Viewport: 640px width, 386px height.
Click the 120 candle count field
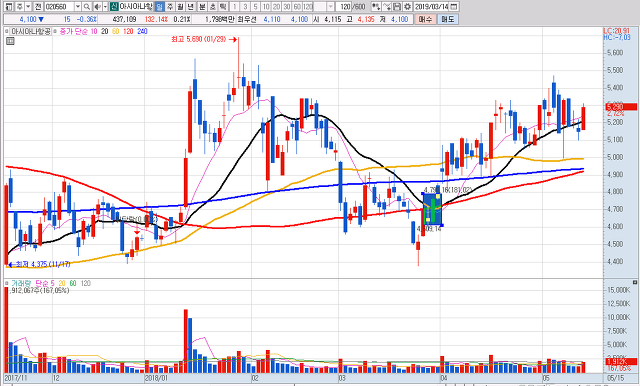344,7
